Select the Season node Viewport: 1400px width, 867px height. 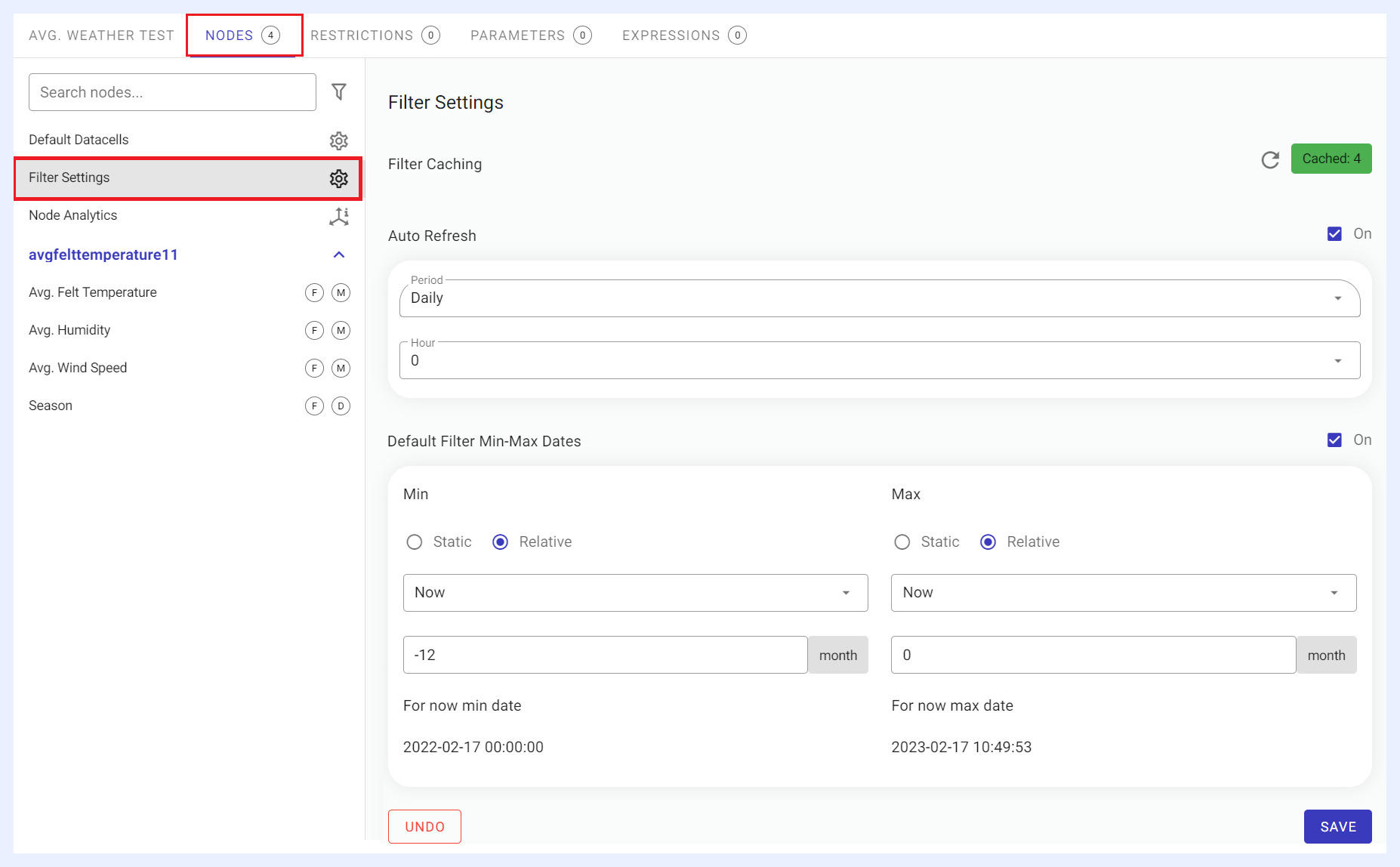(x=187, y=406)
